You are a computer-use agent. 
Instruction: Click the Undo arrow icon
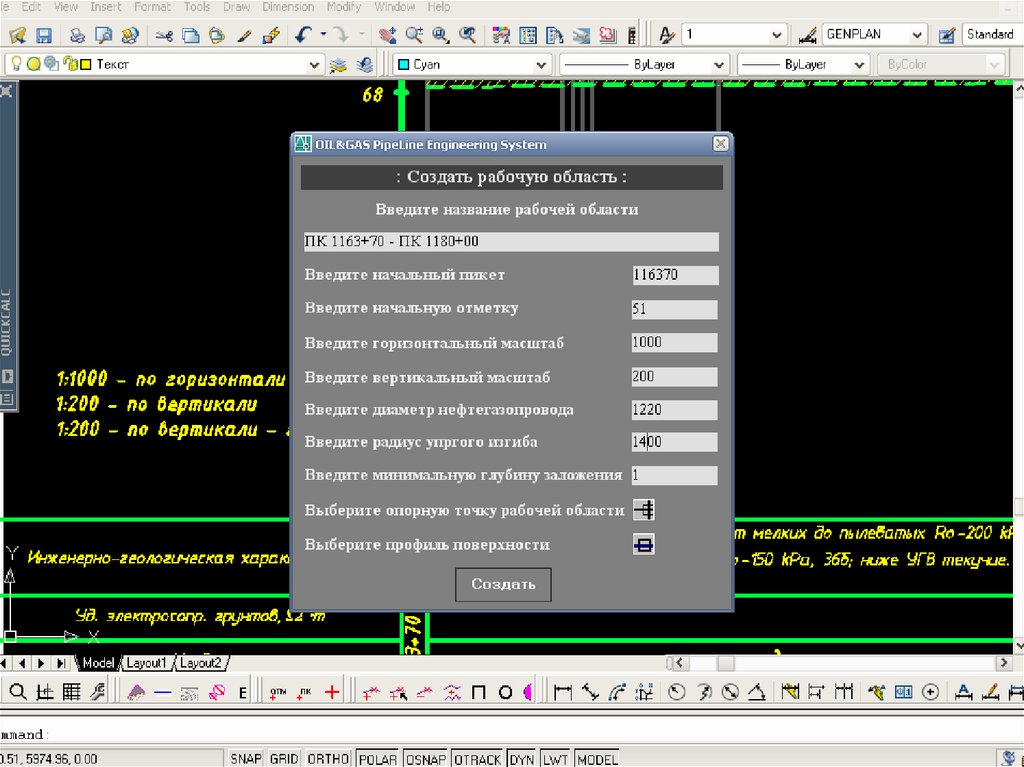tap(303, 35)
